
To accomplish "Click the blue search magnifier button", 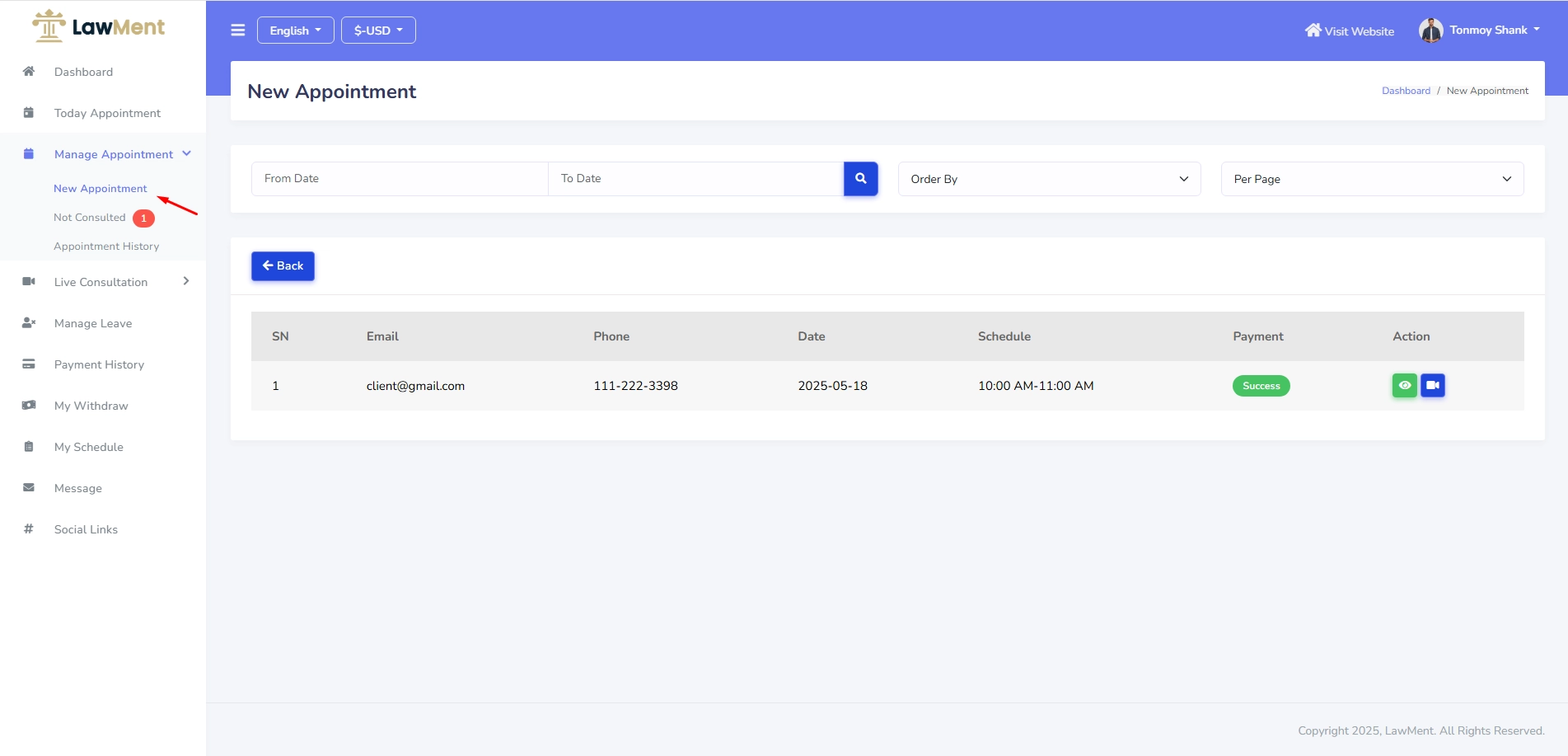I will click(861, 179).
